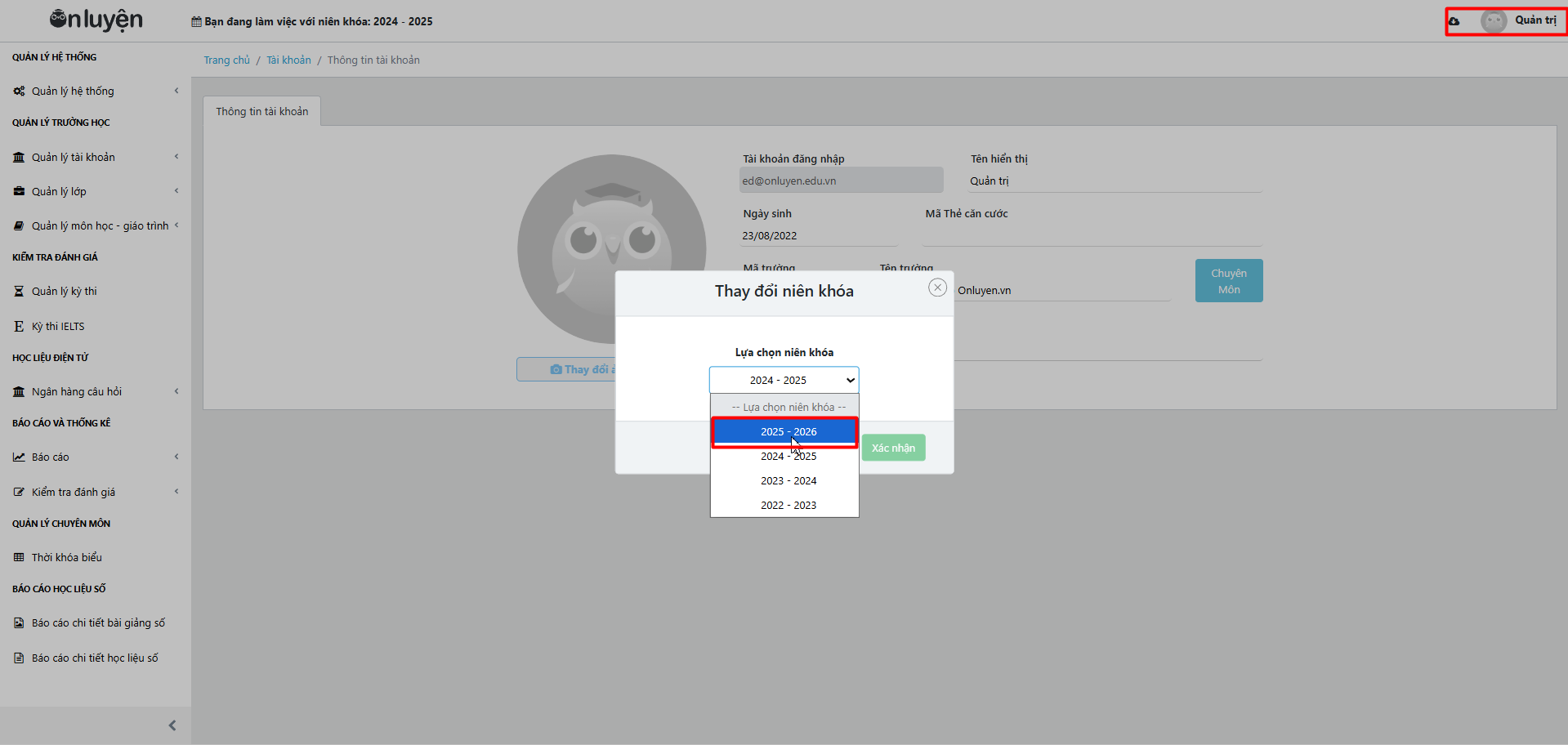
Task: Click the cloud icon in top bar
Action: click(x=1454, y=21)
